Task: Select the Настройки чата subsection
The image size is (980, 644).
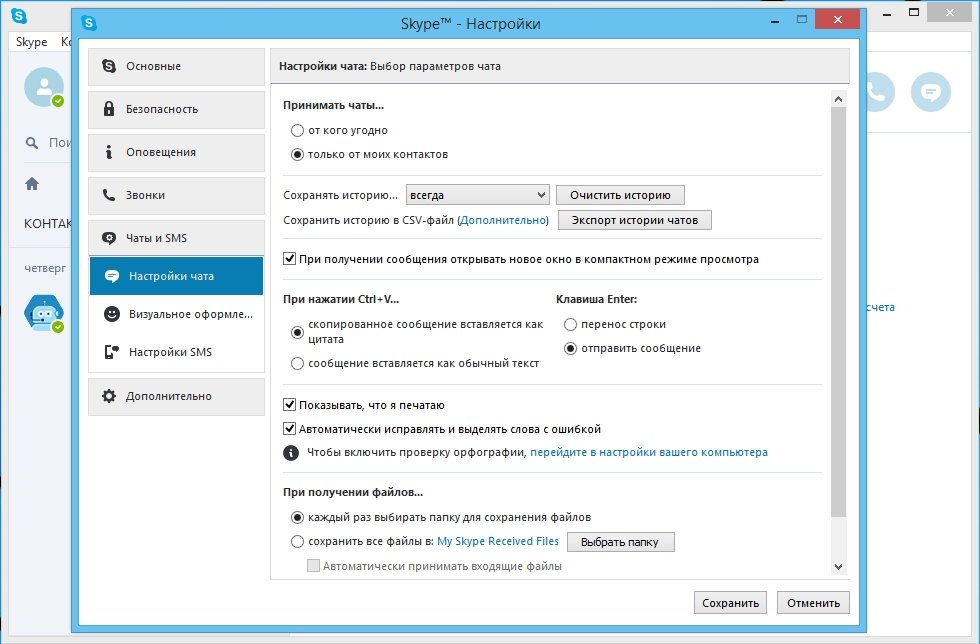Action: [x=176, y=276]
